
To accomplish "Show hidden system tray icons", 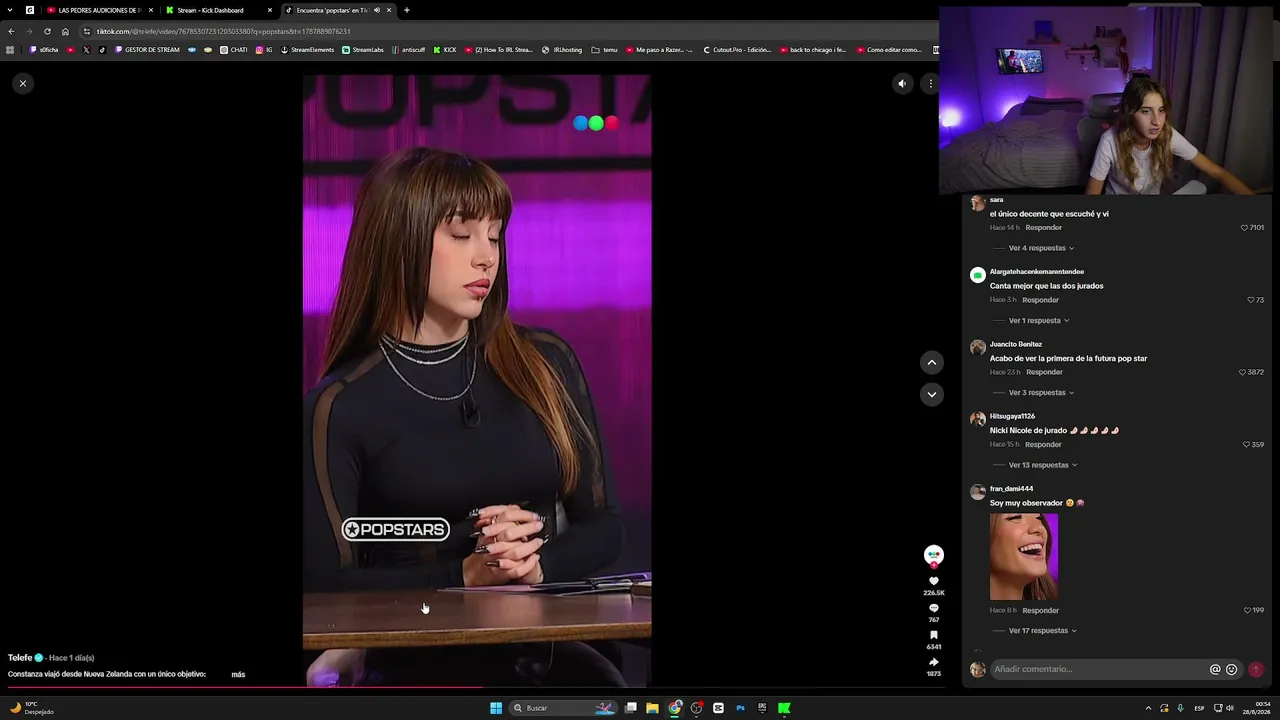I will 1148,708.
